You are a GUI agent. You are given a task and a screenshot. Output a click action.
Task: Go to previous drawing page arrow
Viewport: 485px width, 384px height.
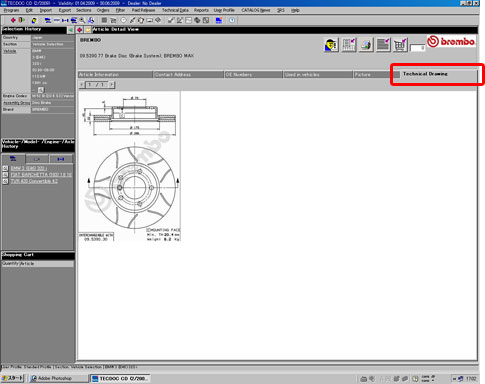[x=82, y=85]
